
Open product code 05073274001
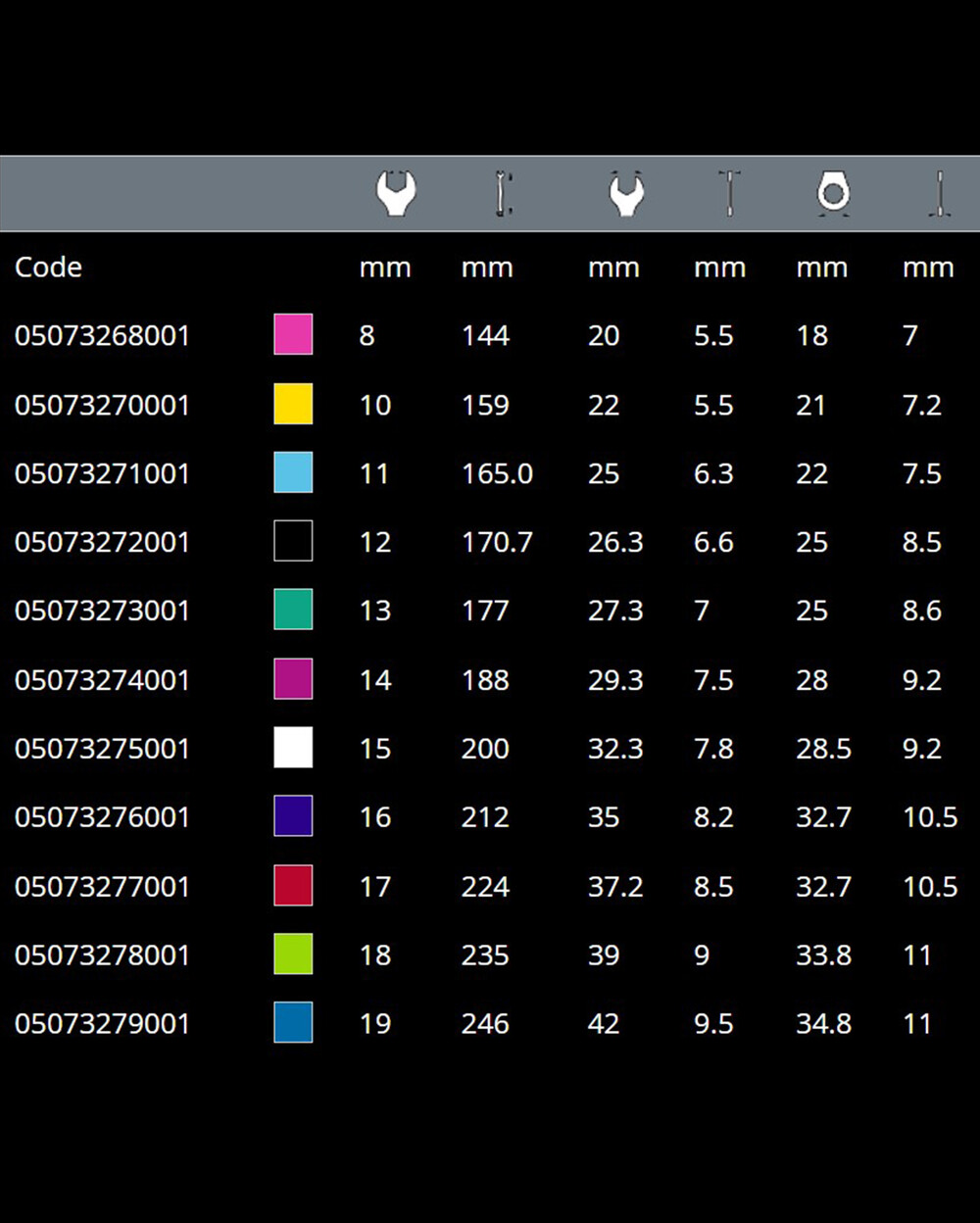[x=102, y=680]
